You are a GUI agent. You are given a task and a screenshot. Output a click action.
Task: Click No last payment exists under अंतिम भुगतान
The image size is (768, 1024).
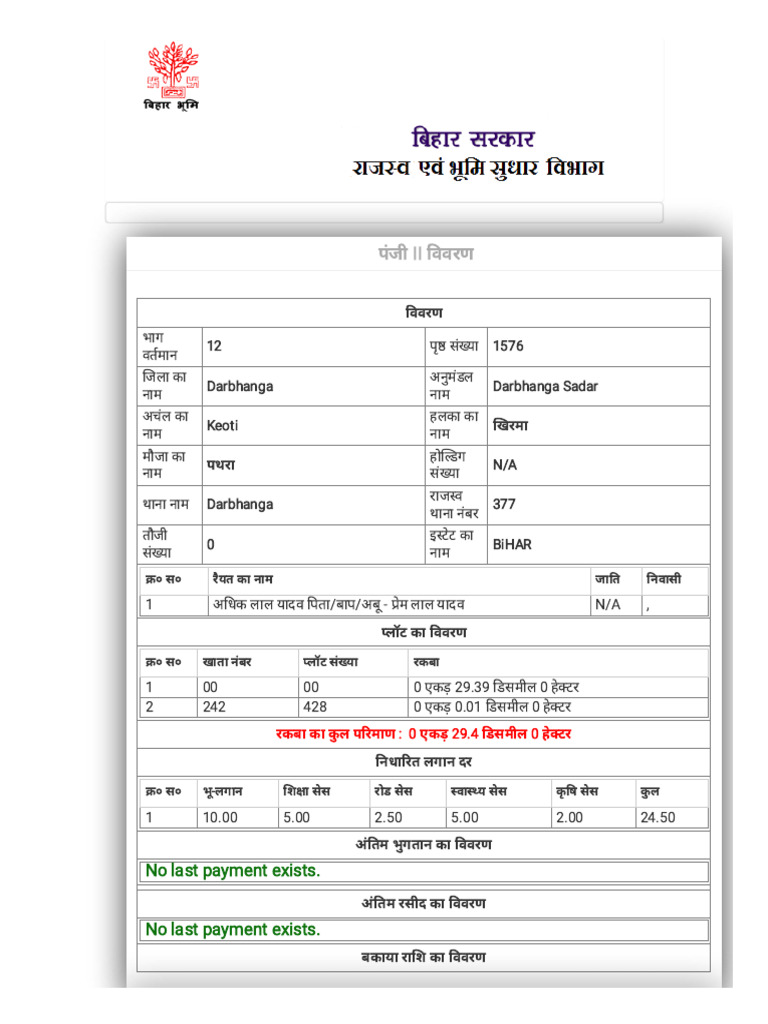232,871
